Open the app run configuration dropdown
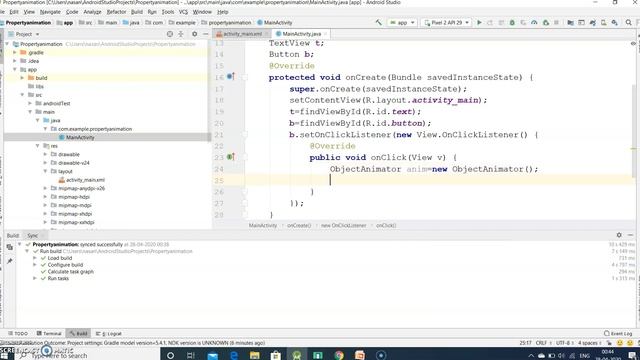The height and width of the screenshot is (360, 640). coord(402,22)
